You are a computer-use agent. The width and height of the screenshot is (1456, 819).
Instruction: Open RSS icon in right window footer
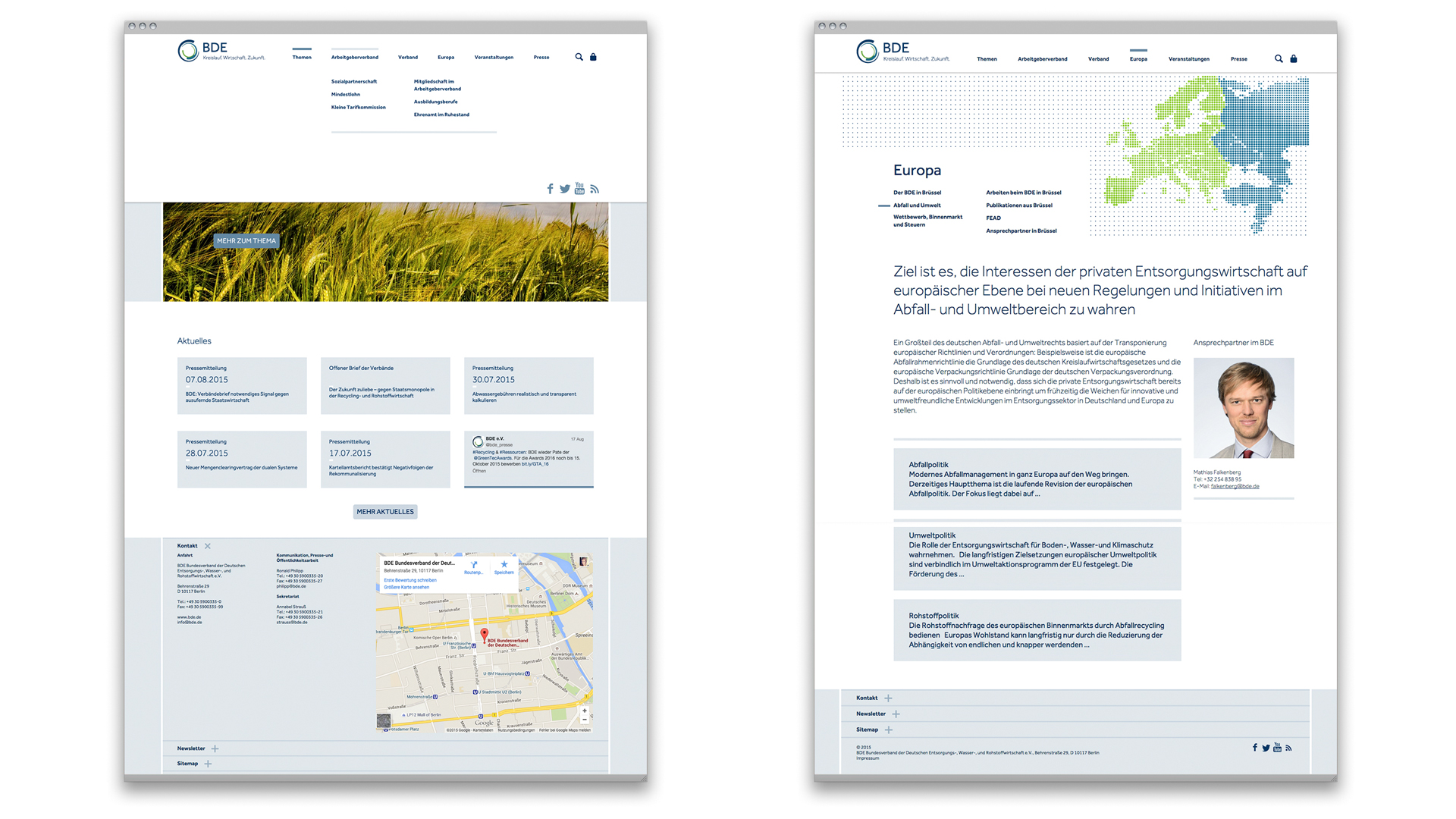1288,748
